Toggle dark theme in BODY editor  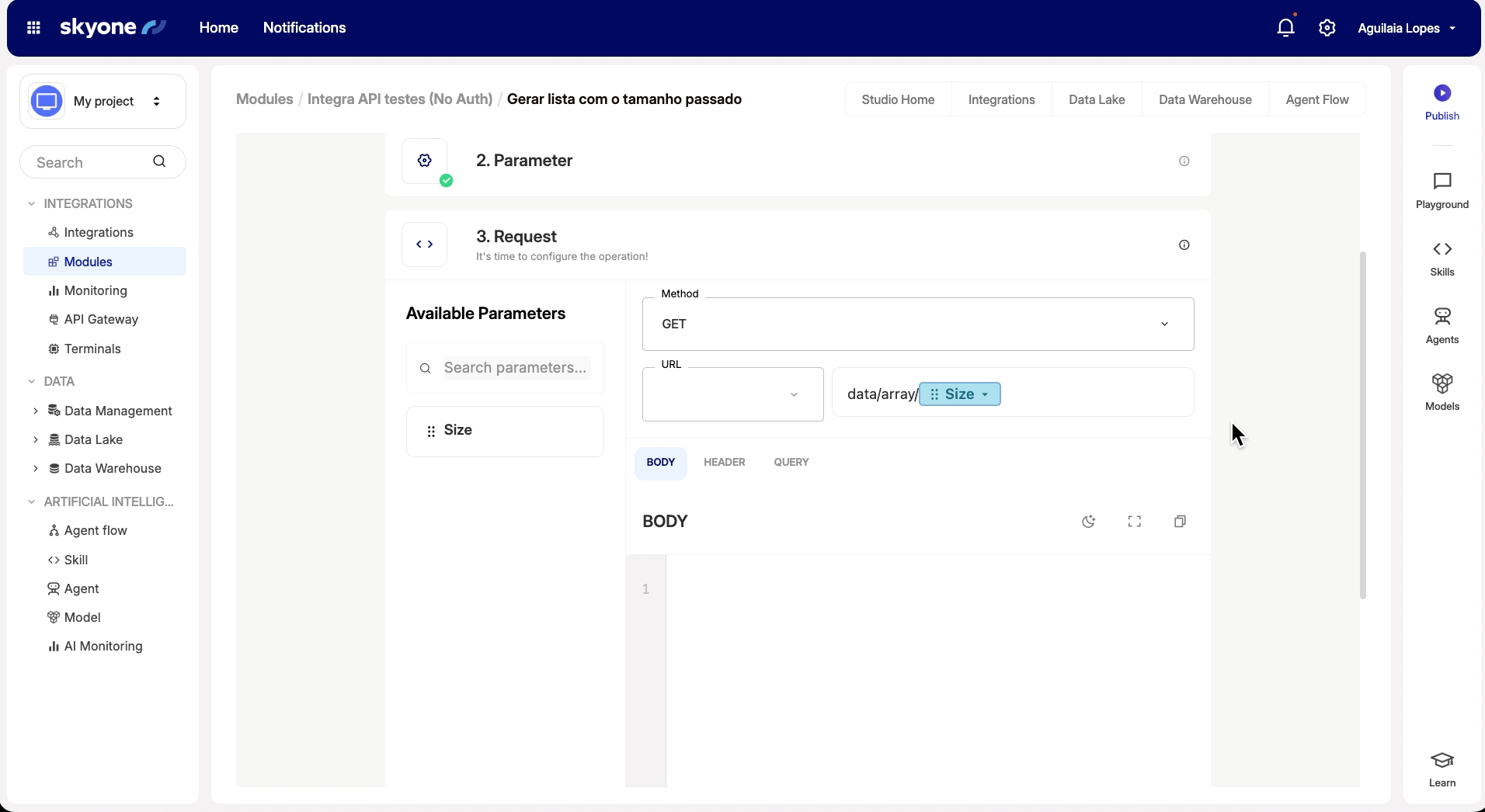click(x=1088, y=522)
